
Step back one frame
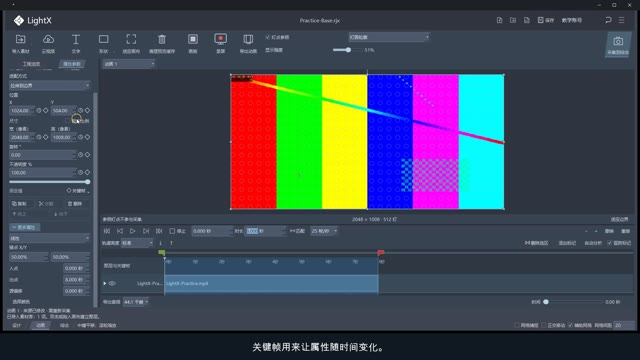[120, 231]
